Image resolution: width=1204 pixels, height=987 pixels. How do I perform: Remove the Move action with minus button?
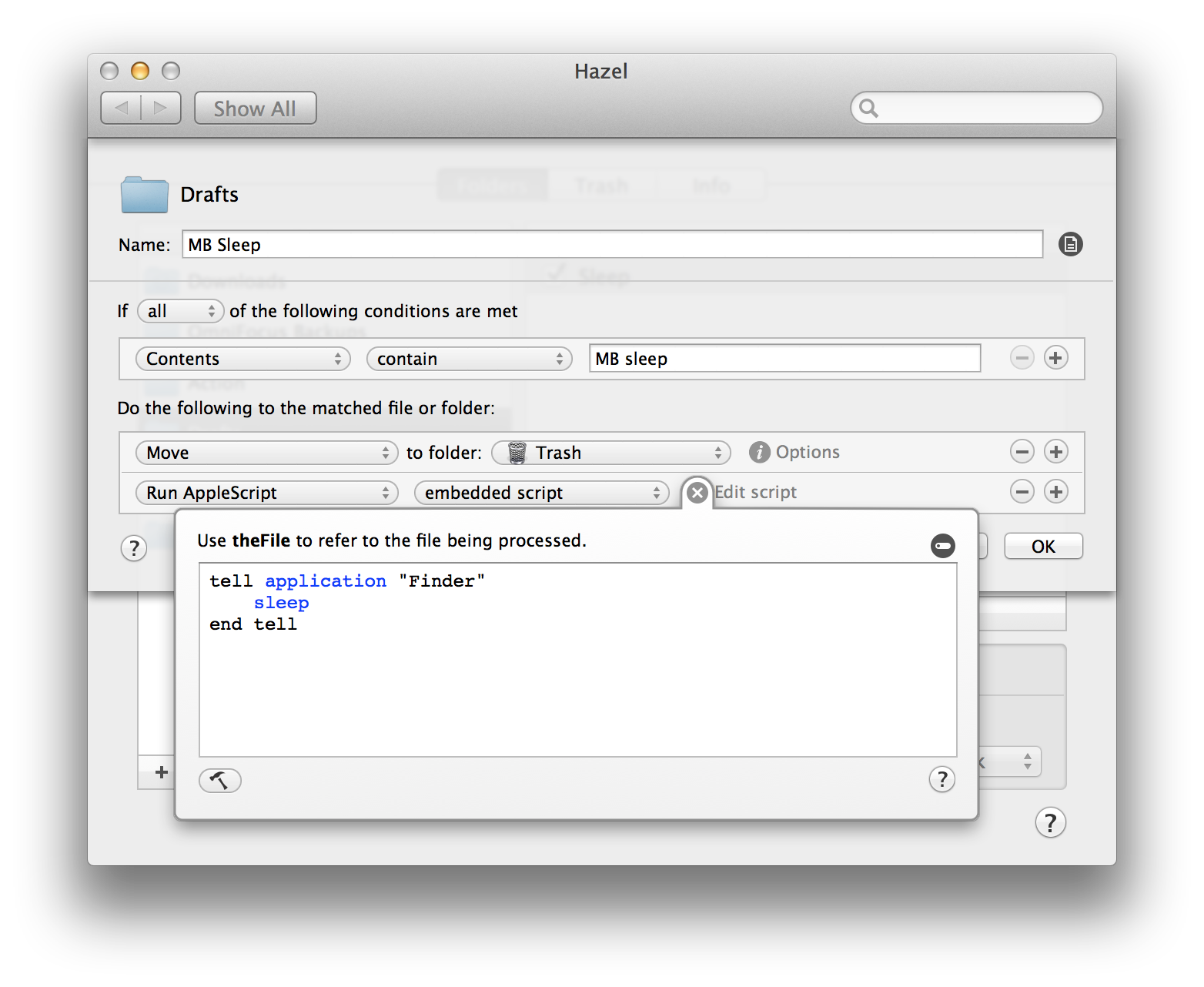1022,452
